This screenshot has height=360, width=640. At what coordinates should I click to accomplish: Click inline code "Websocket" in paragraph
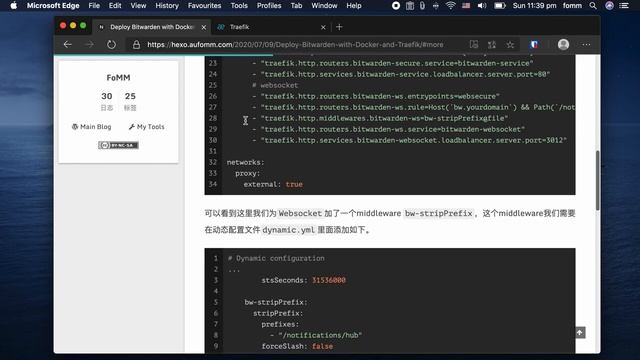[300, 213]
